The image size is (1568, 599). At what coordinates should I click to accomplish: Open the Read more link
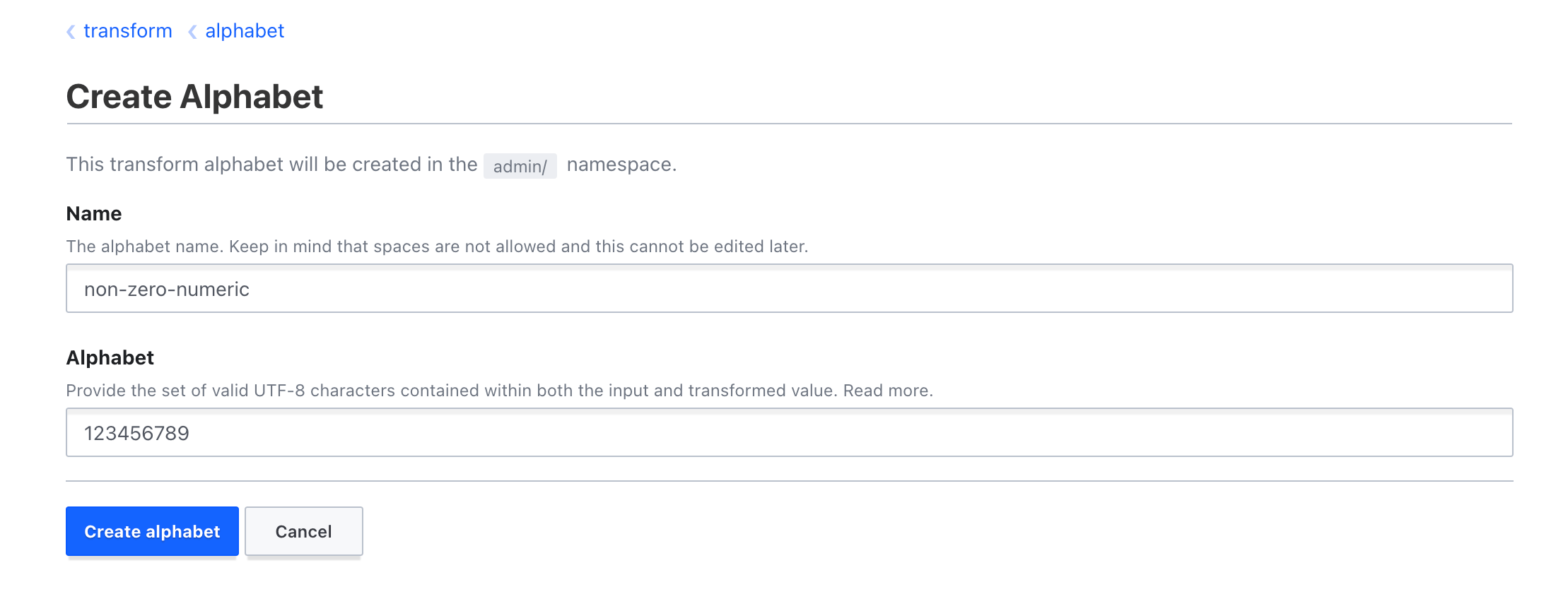(x=887, y=391)
